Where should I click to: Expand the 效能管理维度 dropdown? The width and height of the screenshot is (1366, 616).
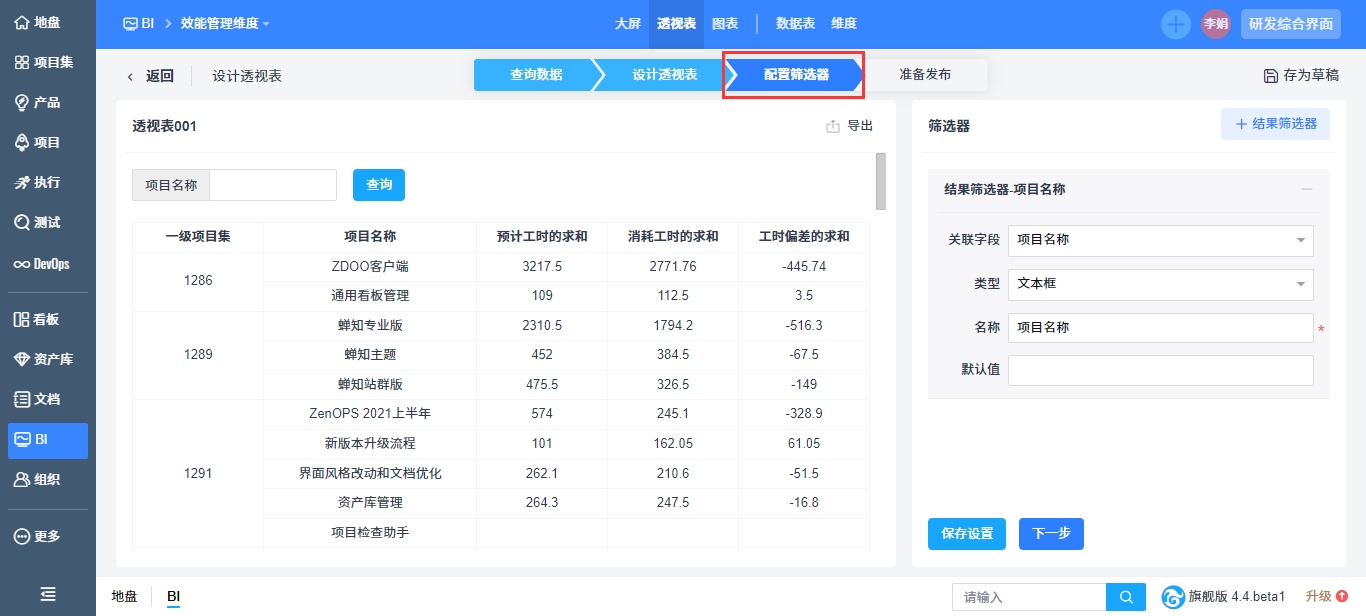[225, 23]
